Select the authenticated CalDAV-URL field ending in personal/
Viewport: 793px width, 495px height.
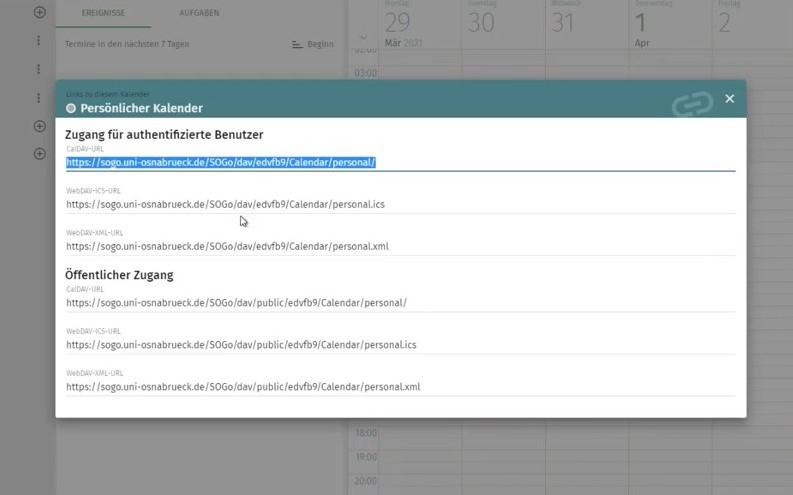(401, 162)
